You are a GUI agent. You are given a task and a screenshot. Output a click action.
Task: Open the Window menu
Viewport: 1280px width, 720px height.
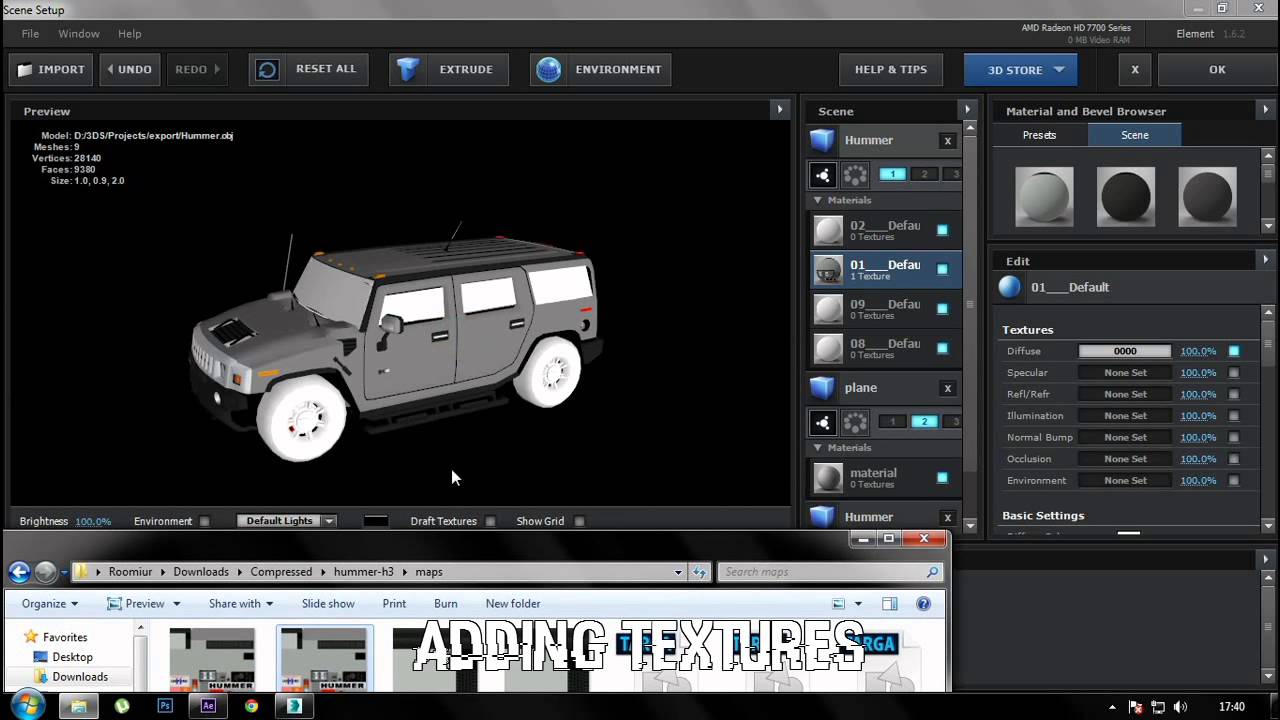[x=79, y=34]
